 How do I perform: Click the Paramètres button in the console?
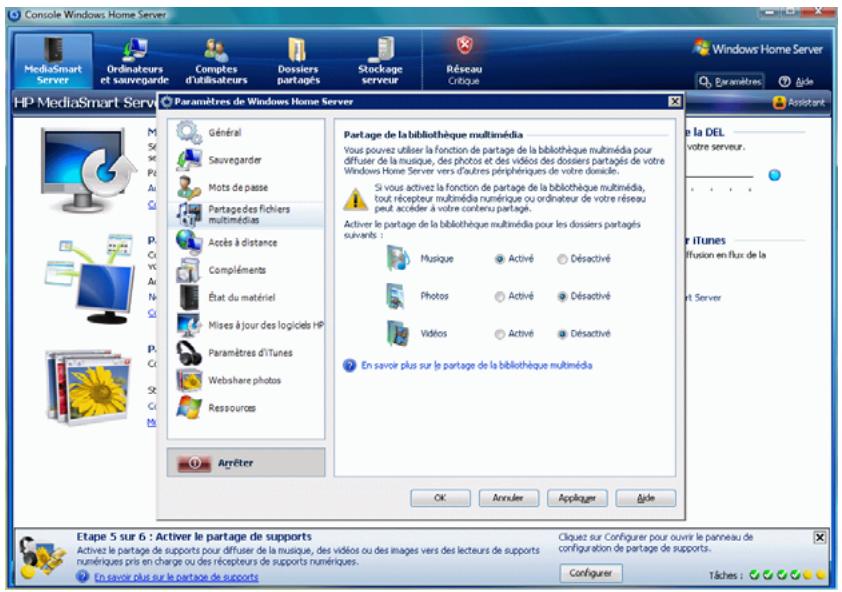[x=730, y=82]
